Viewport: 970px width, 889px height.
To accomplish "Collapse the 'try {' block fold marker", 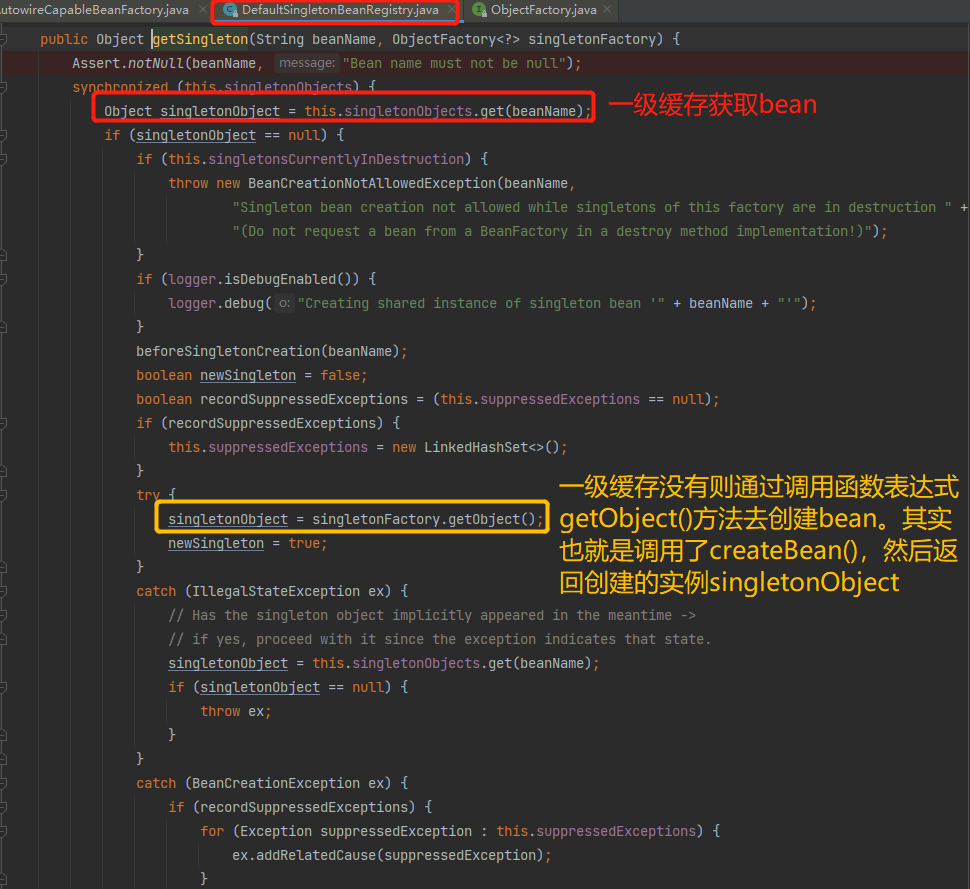I will pos(3,496).
